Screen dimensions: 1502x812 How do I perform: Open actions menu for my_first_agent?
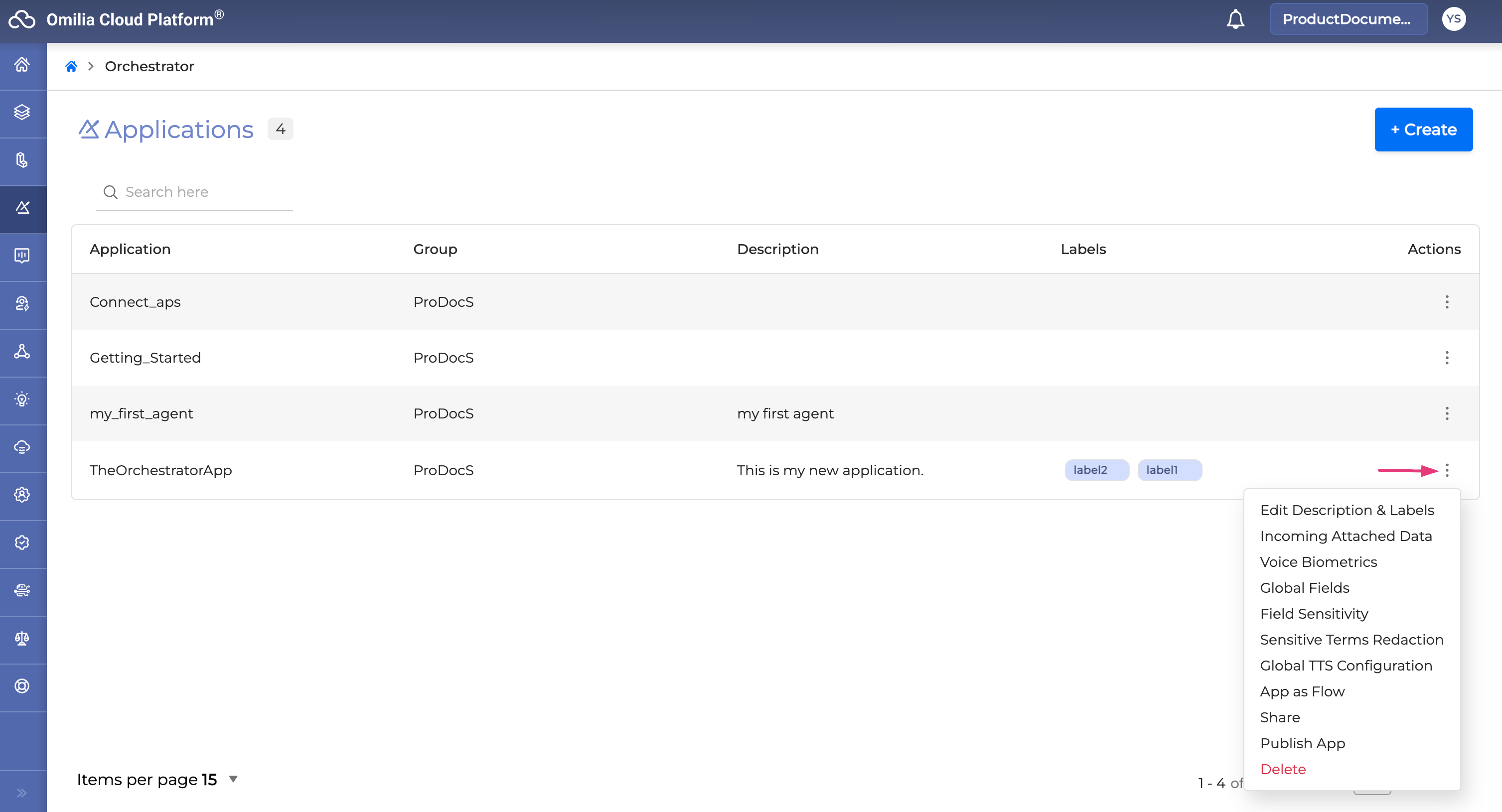coord(1447,413)
